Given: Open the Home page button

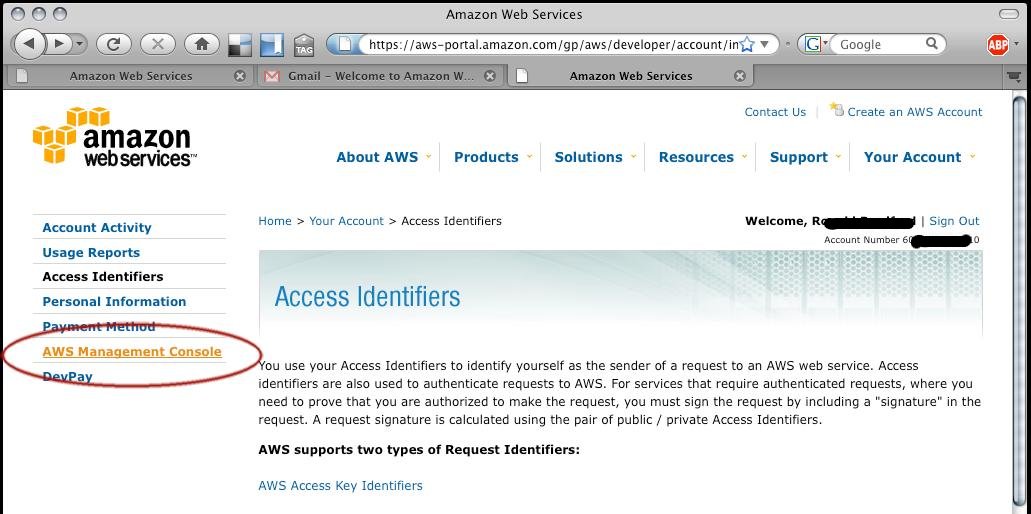Looking at the screenshot, I should coord(202,44).
